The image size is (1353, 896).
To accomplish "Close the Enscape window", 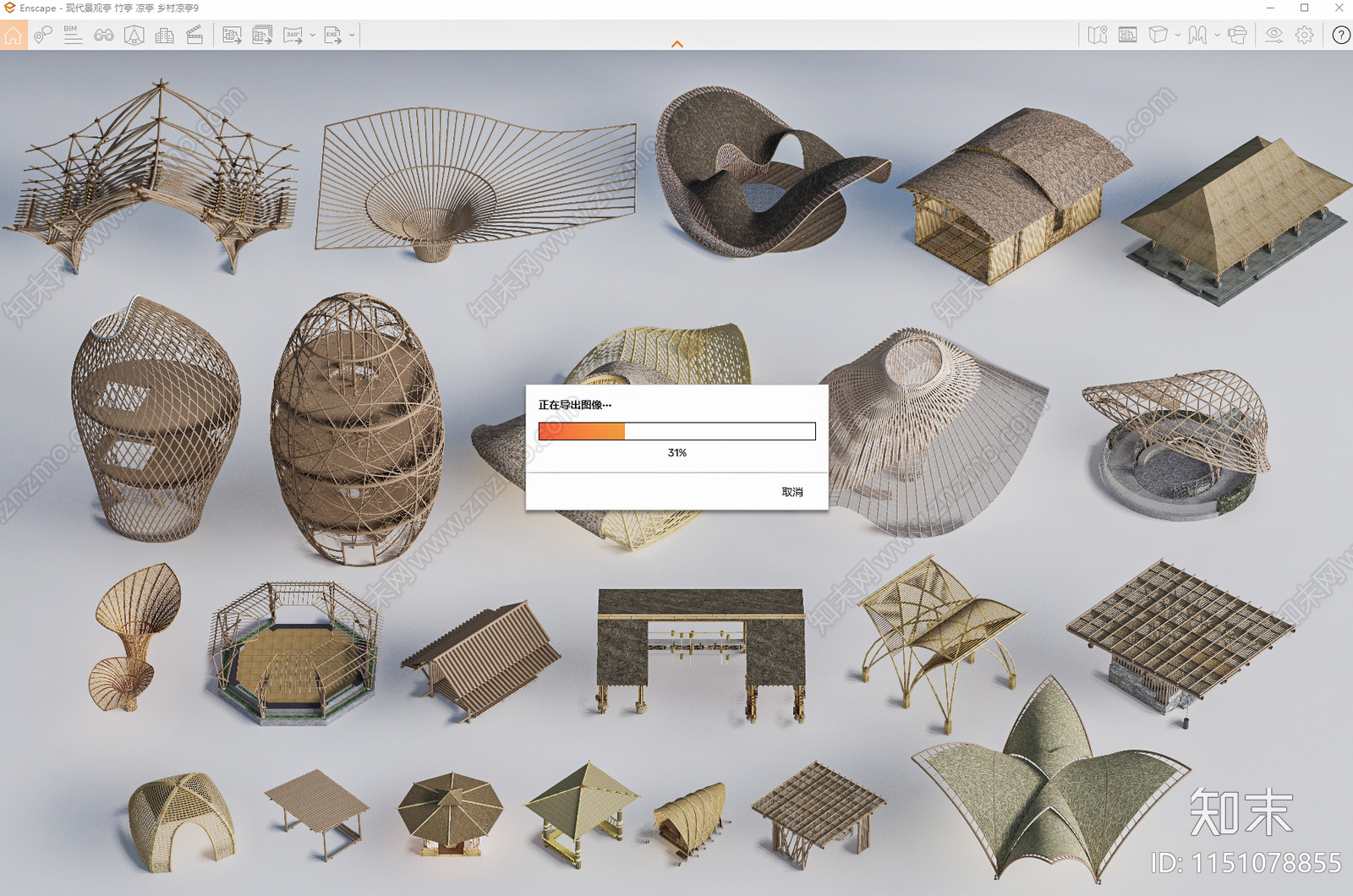I will (x=1339, y=8).
